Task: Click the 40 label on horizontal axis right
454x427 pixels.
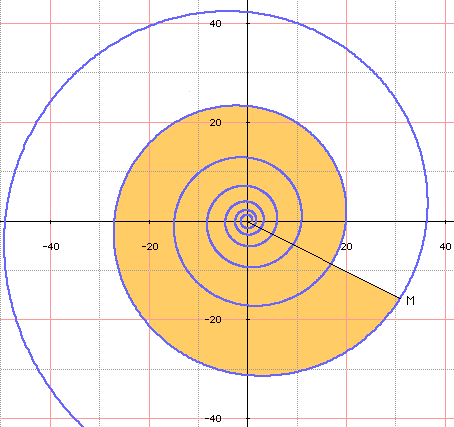Action: (x=446, y=247)
